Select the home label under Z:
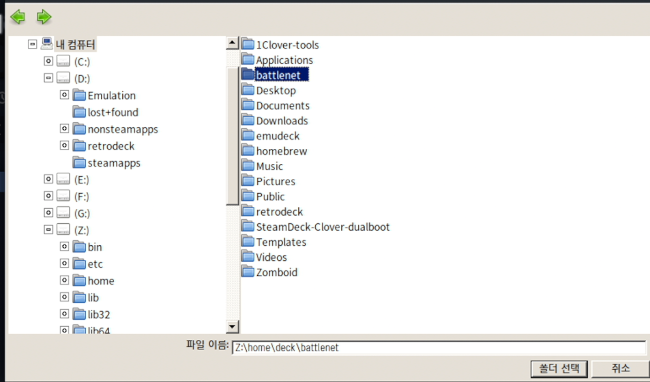This screenshot has width=650, height=382. tap(101, 281)
